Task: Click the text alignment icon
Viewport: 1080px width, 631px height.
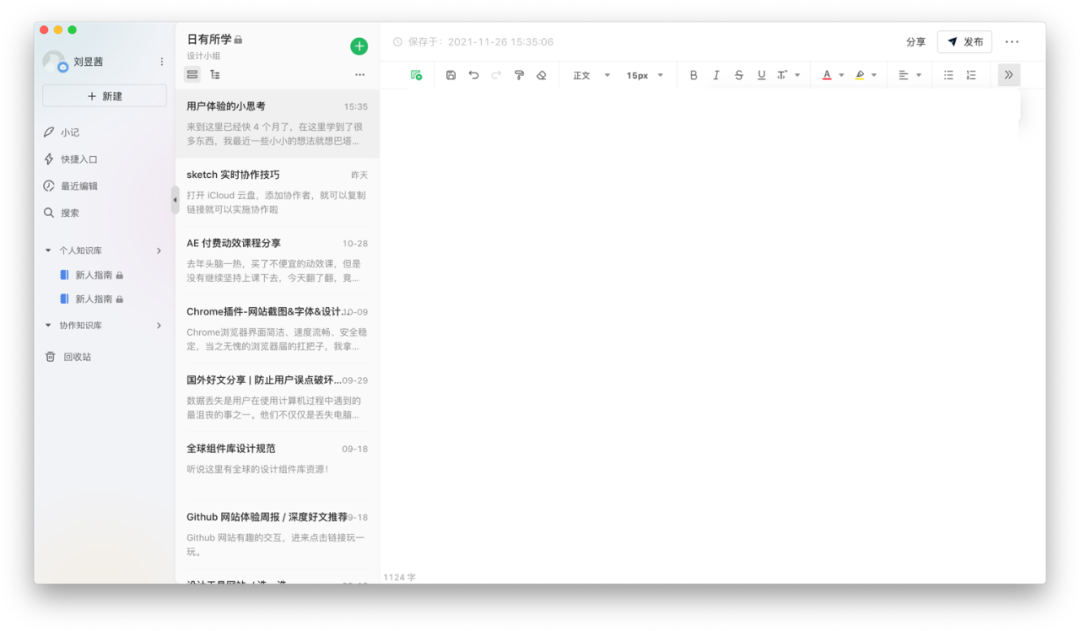Action: point(903,75)
